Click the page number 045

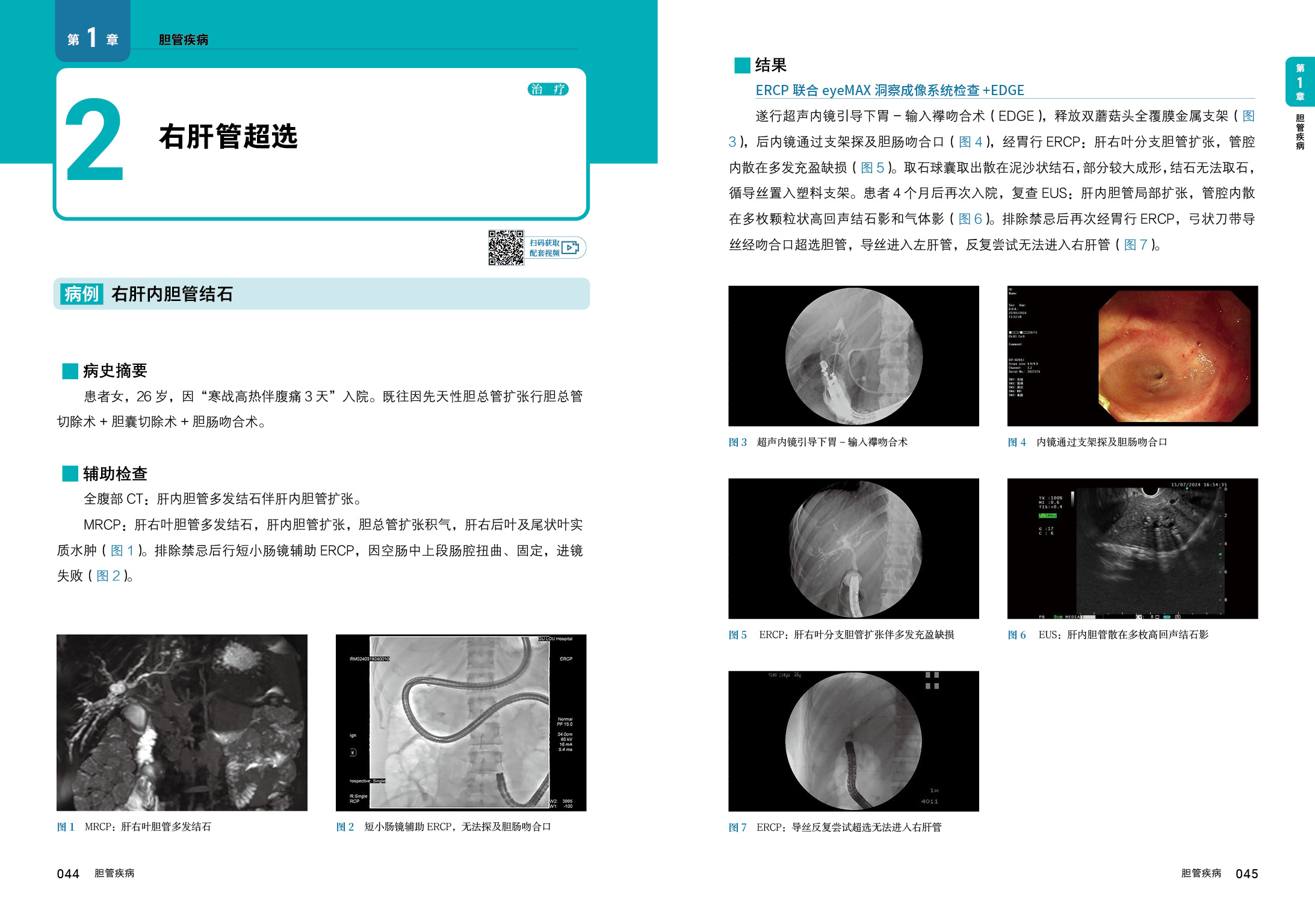pyautogui.click(x=1246, y=874)
